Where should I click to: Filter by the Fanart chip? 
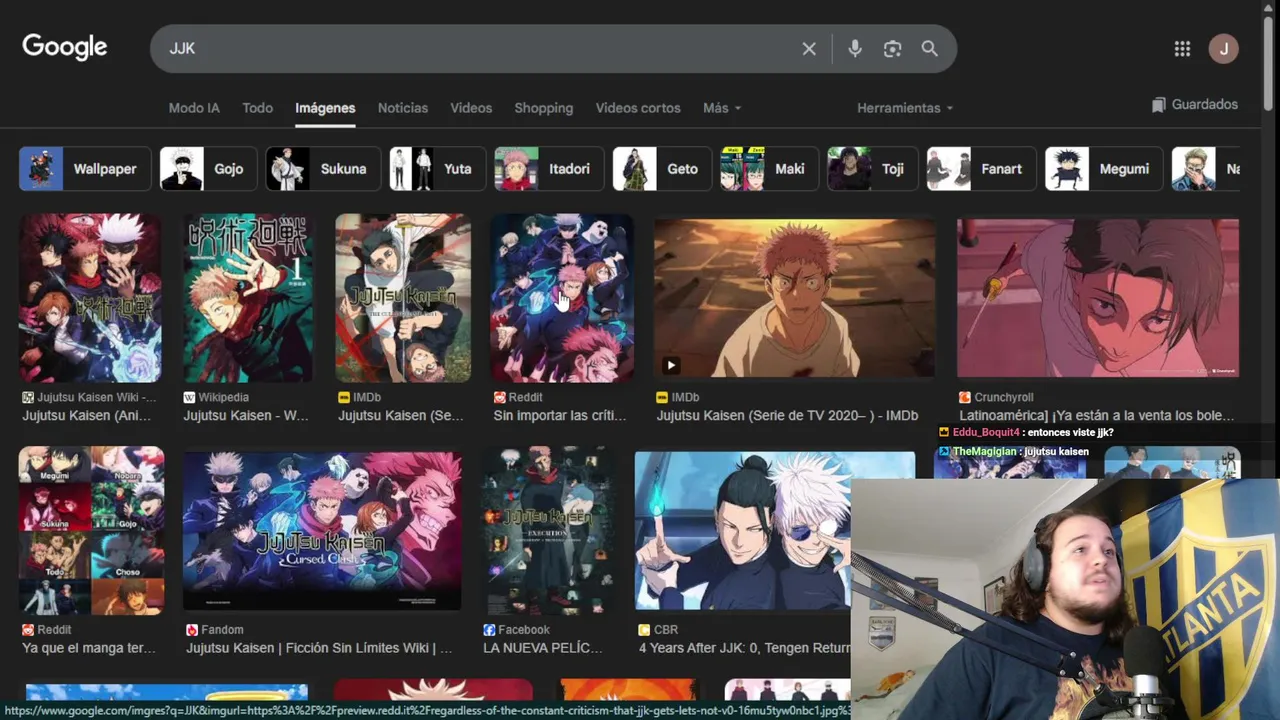coord(982,169)
